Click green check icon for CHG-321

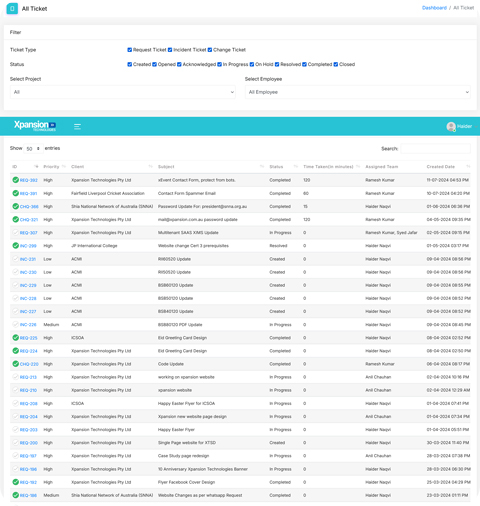point(15,219)
